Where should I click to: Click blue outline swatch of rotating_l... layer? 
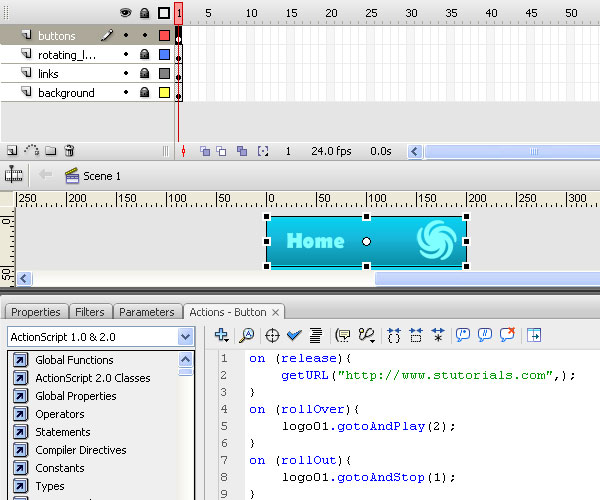[x=165, y=54]
